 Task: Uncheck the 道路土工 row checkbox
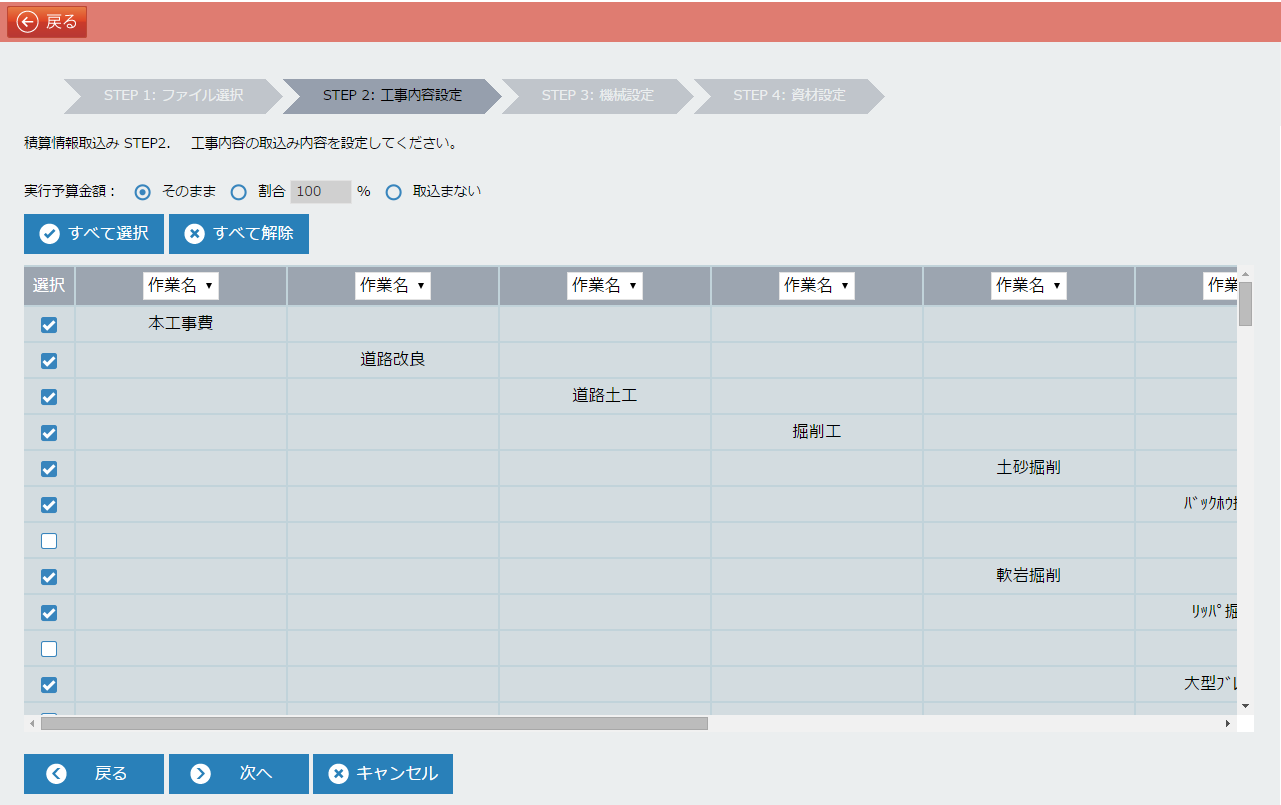pos(49,397)
